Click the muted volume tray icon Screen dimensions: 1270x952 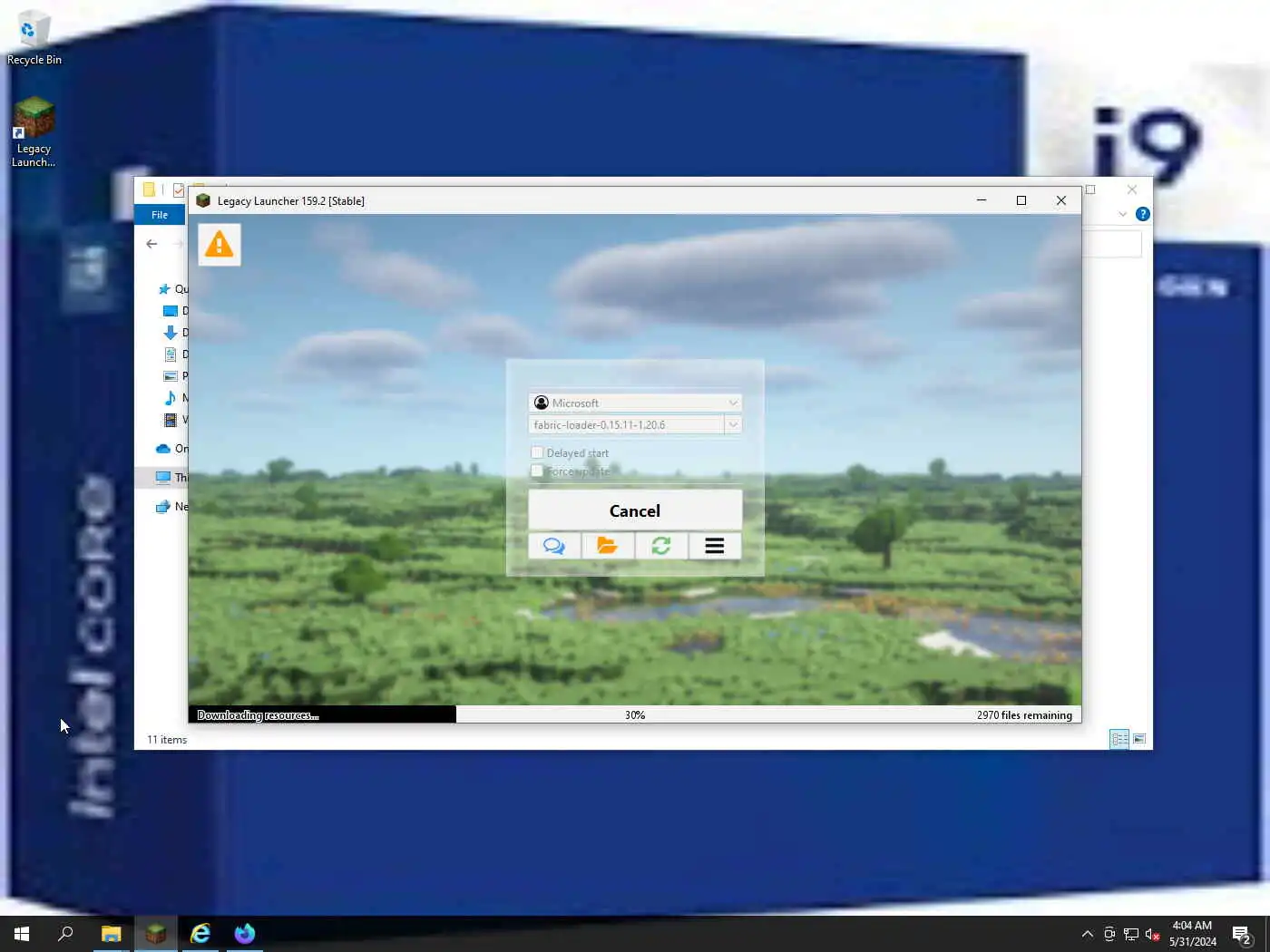click(x=1152, y=934)
